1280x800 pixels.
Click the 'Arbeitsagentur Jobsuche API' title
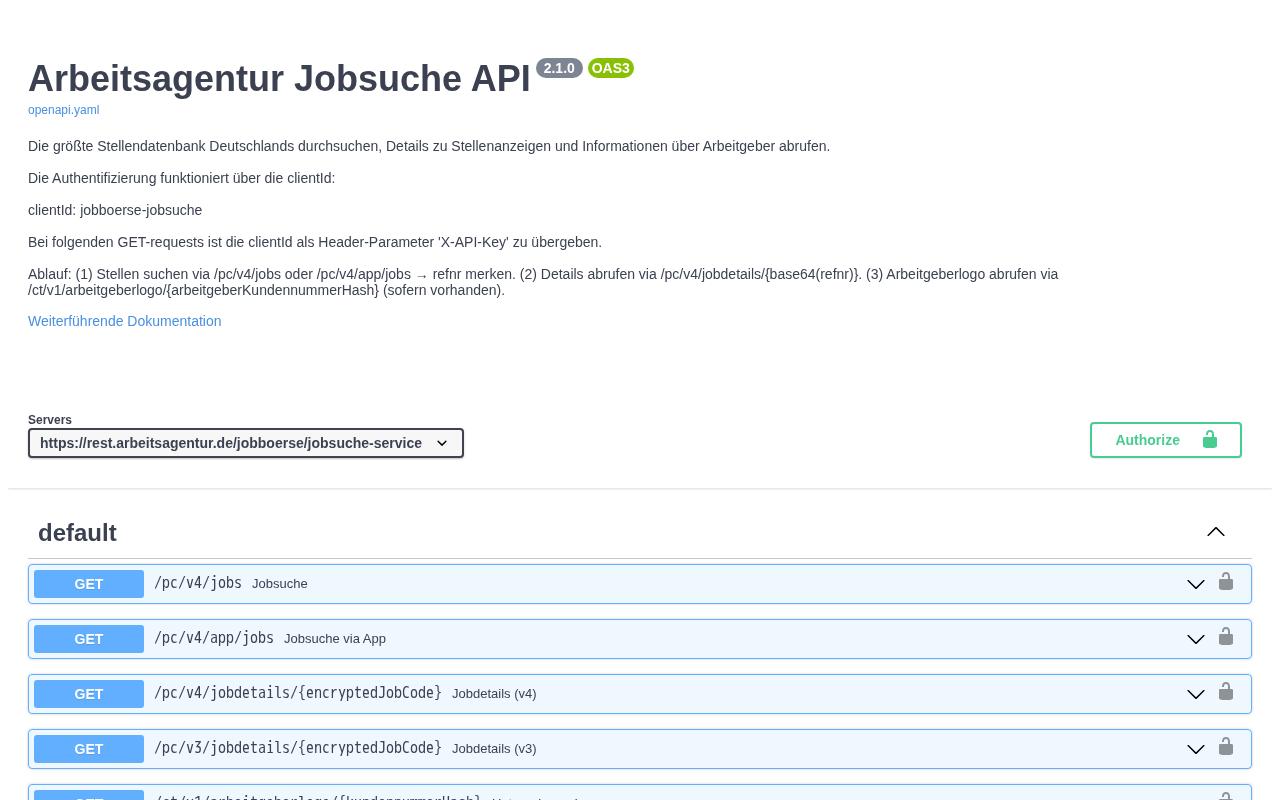(x=279, y=79)
